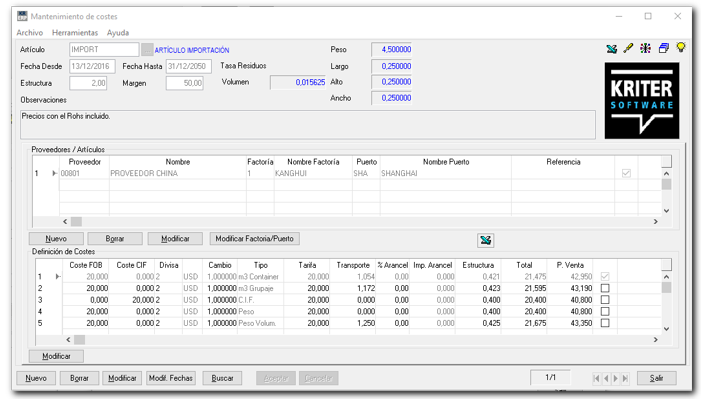Viewport: 701px width, 399px height.
Task: Click the ARTÍCULO IMPORTACIÓN blue label
Action: tap(192, 50)
